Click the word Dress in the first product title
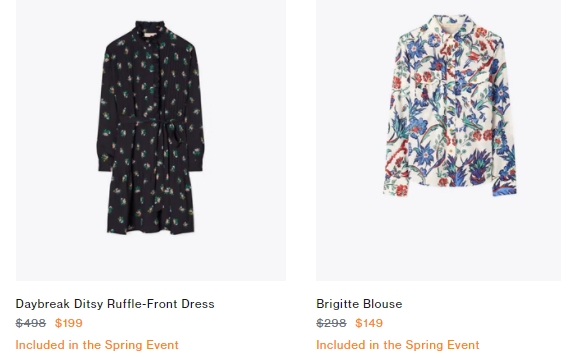561x360 pixels. [x=198, y=304]
